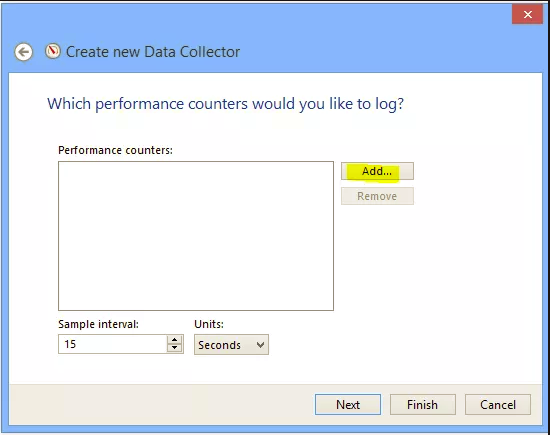Expand Units list via its chevron arrow
The height and width of the screenshot is (435, 550).
[260, 345]
